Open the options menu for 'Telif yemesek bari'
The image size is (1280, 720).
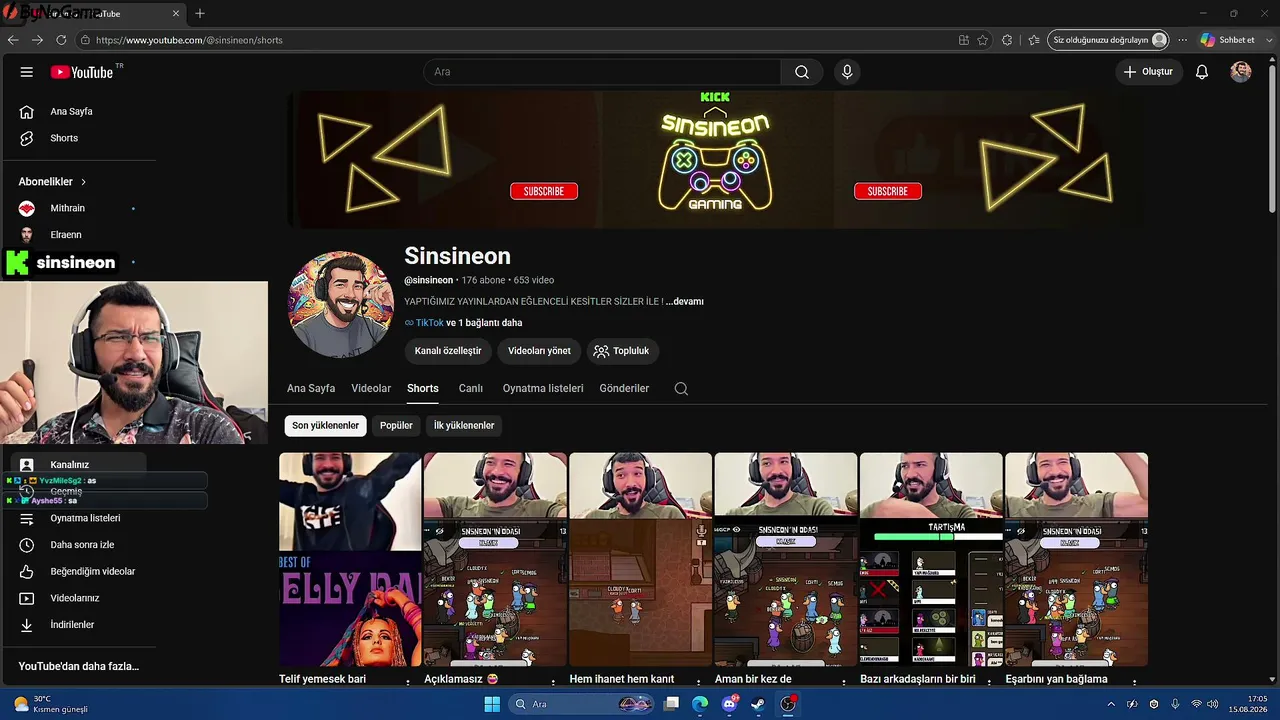click(407, 680)
